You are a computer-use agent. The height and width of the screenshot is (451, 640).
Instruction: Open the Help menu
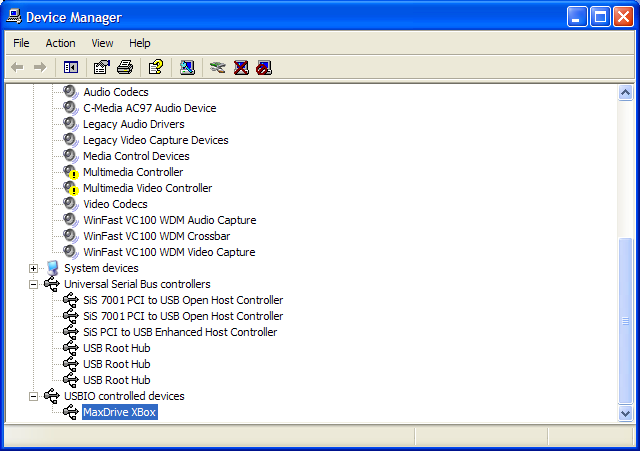(x=140, y=43)
